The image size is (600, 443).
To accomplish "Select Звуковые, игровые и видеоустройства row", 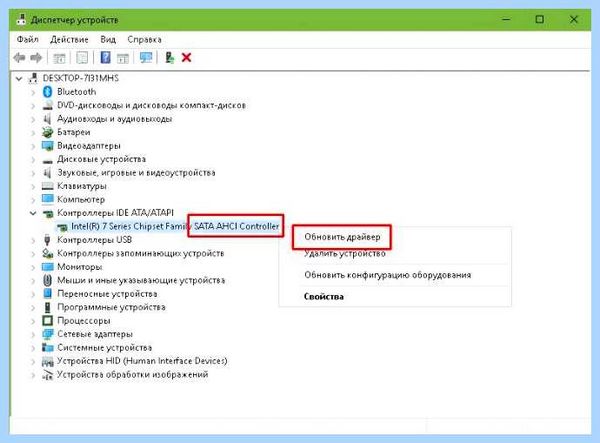I will click(x=136, y=173).
